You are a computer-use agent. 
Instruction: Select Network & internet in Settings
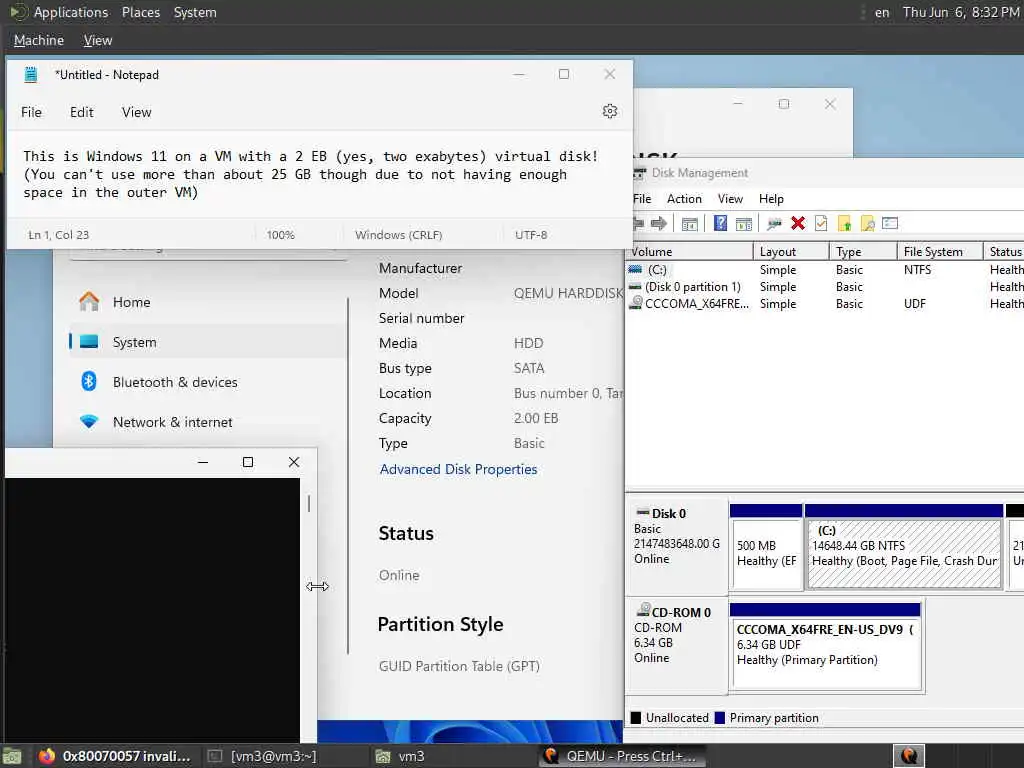click(x=208, y=421)
